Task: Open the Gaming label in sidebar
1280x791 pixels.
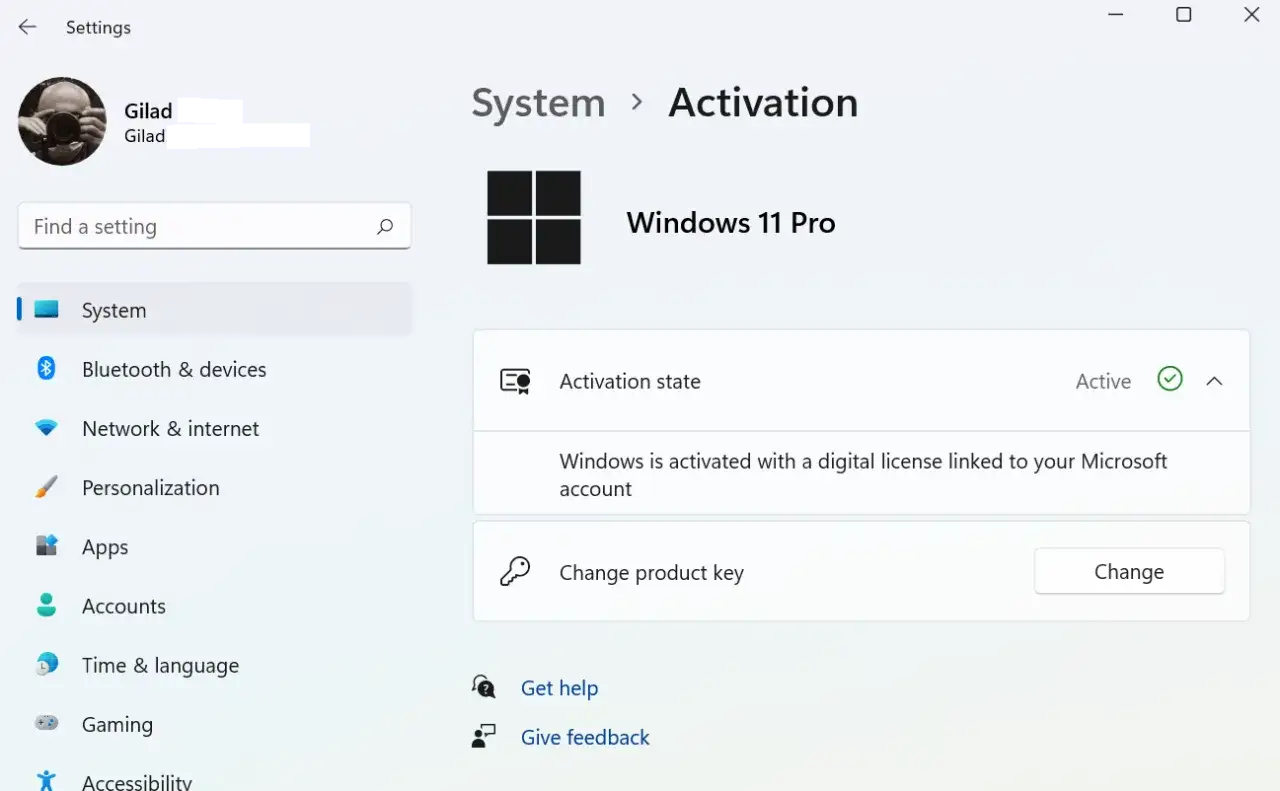Action: (117, 724)
